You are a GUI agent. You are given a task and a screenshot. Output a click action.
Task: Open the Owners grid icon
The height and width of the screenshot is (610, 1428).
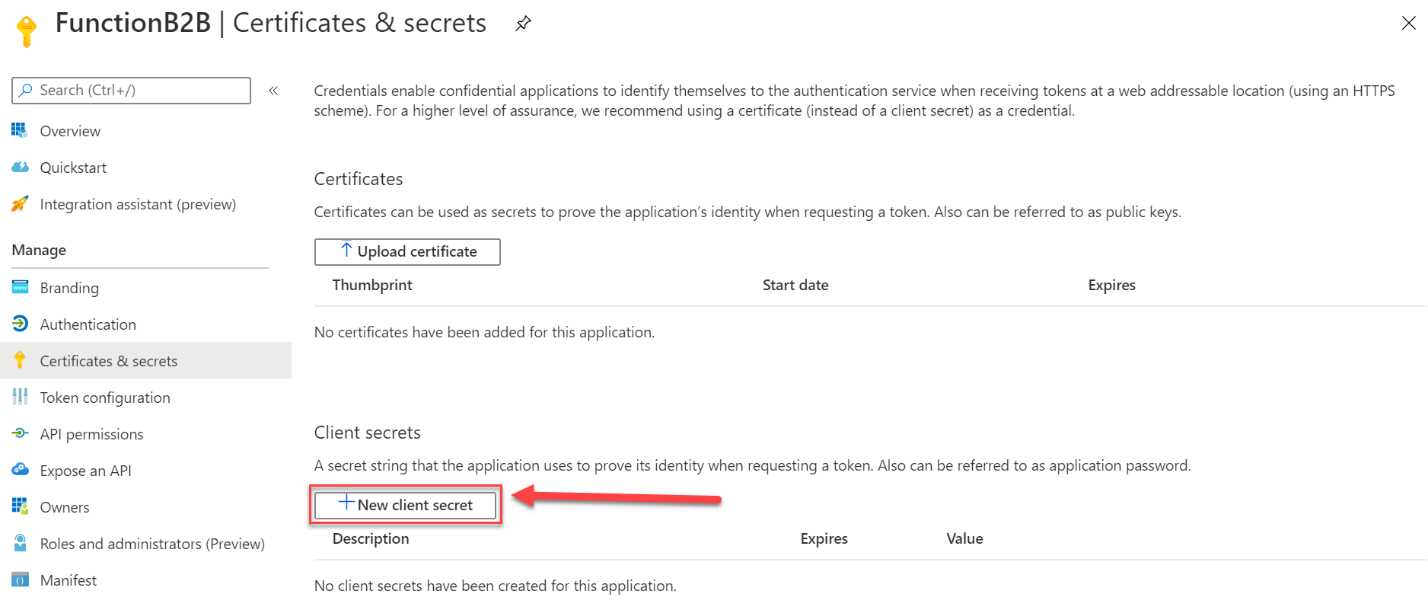coord(20,507)
